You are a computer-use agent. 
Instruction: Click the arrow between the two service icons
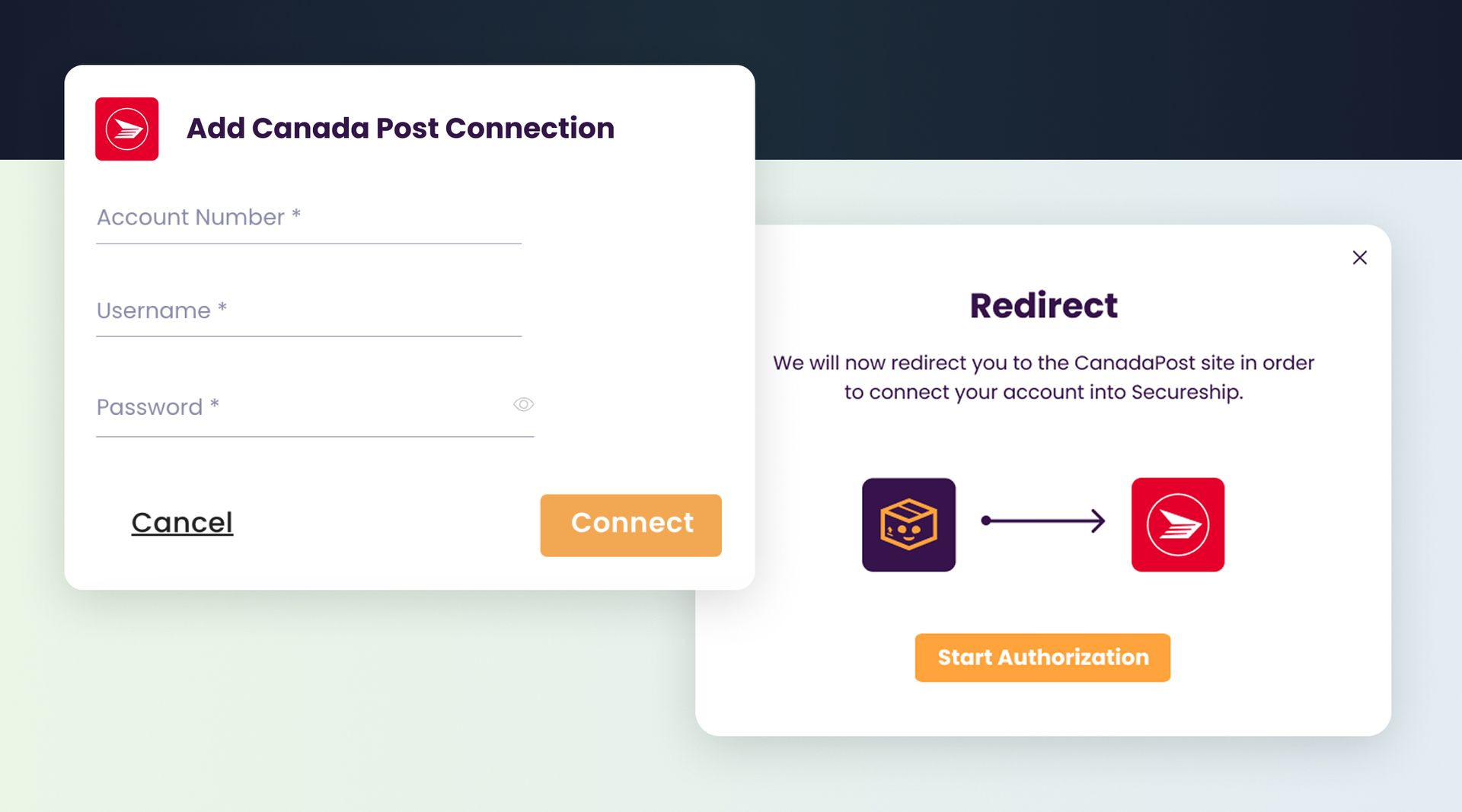pos(1043,521)
